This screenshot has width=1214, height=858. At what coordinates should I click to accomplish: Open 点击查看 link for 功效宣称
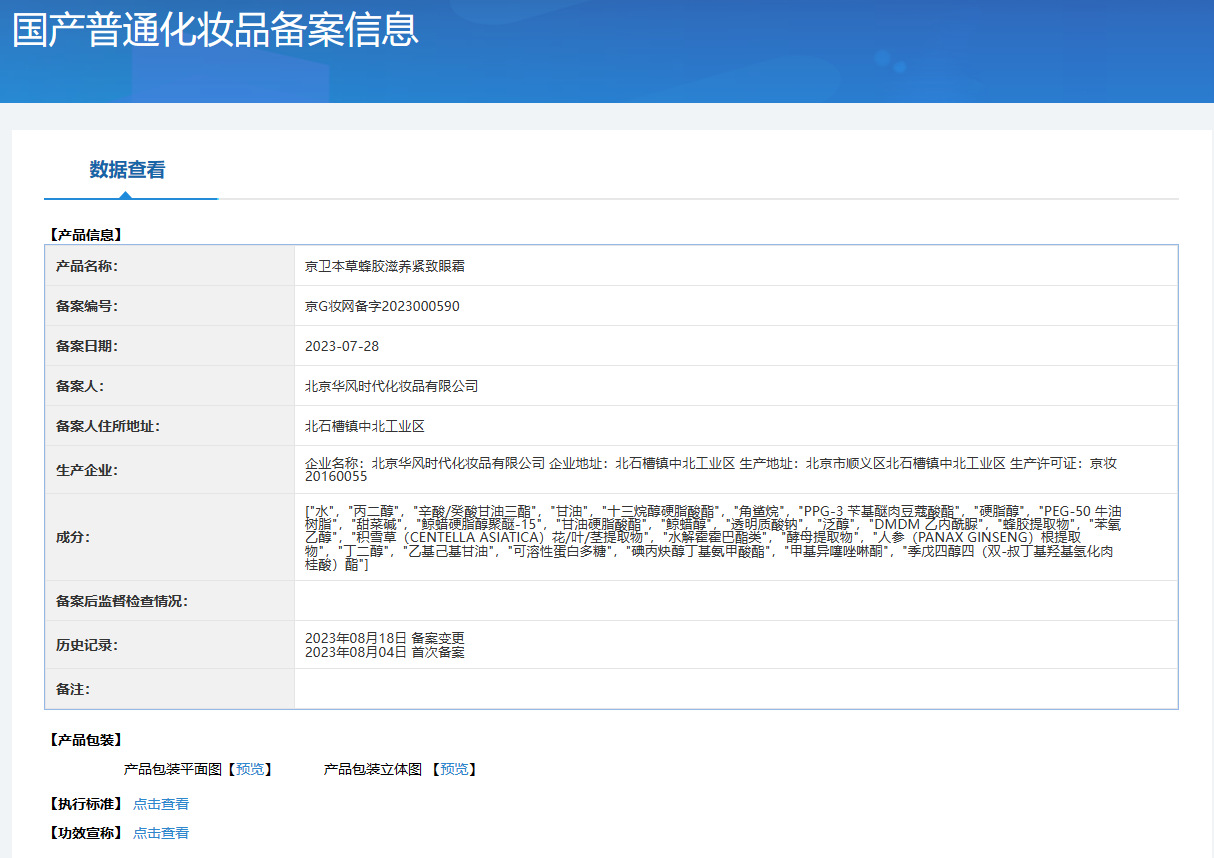(x=161, y=833)
